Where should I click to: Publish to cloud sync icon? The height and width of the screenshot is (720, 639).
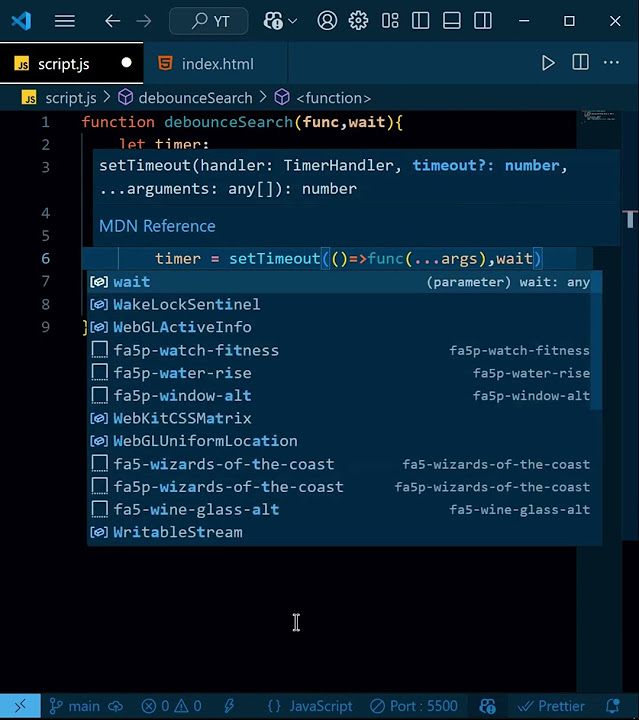coord(115,706)
